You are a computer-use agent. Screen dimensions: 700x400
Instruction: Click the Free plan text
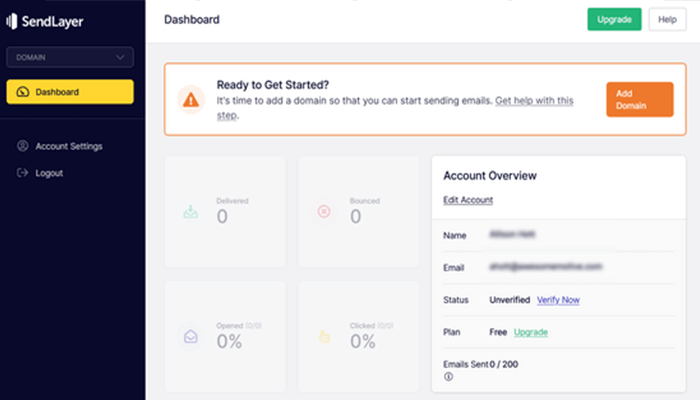(498, 332)
